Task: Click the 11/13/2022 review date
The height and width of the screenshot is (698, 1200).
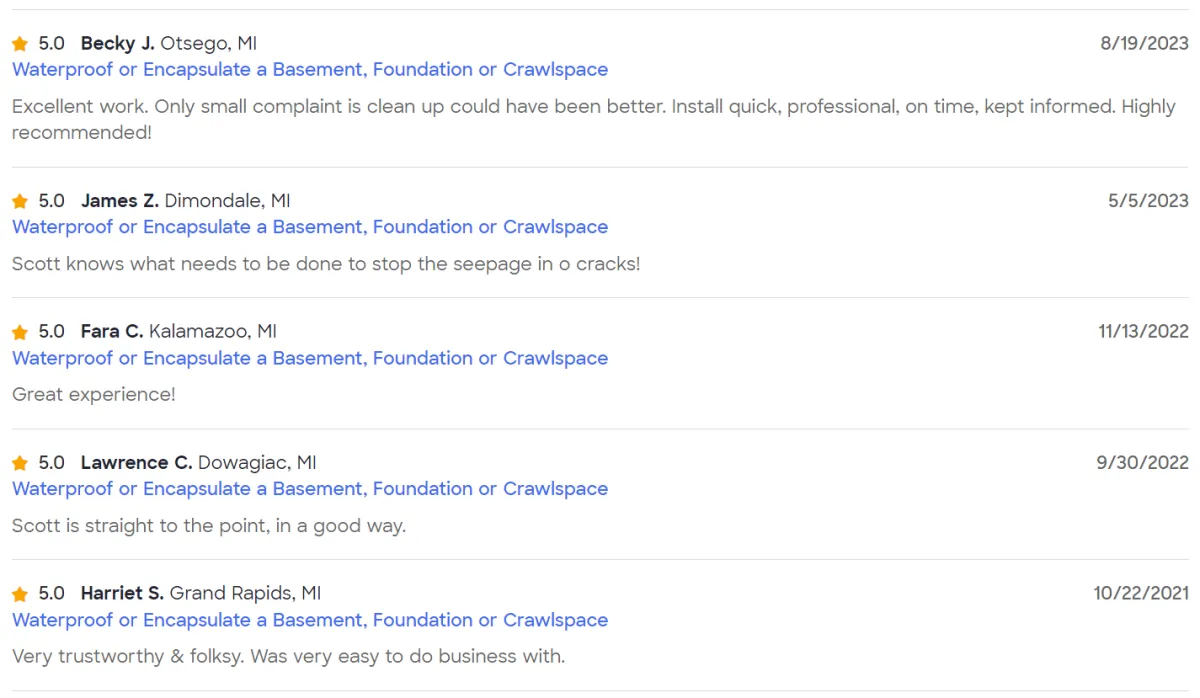Action: [x=1143, y=331]
